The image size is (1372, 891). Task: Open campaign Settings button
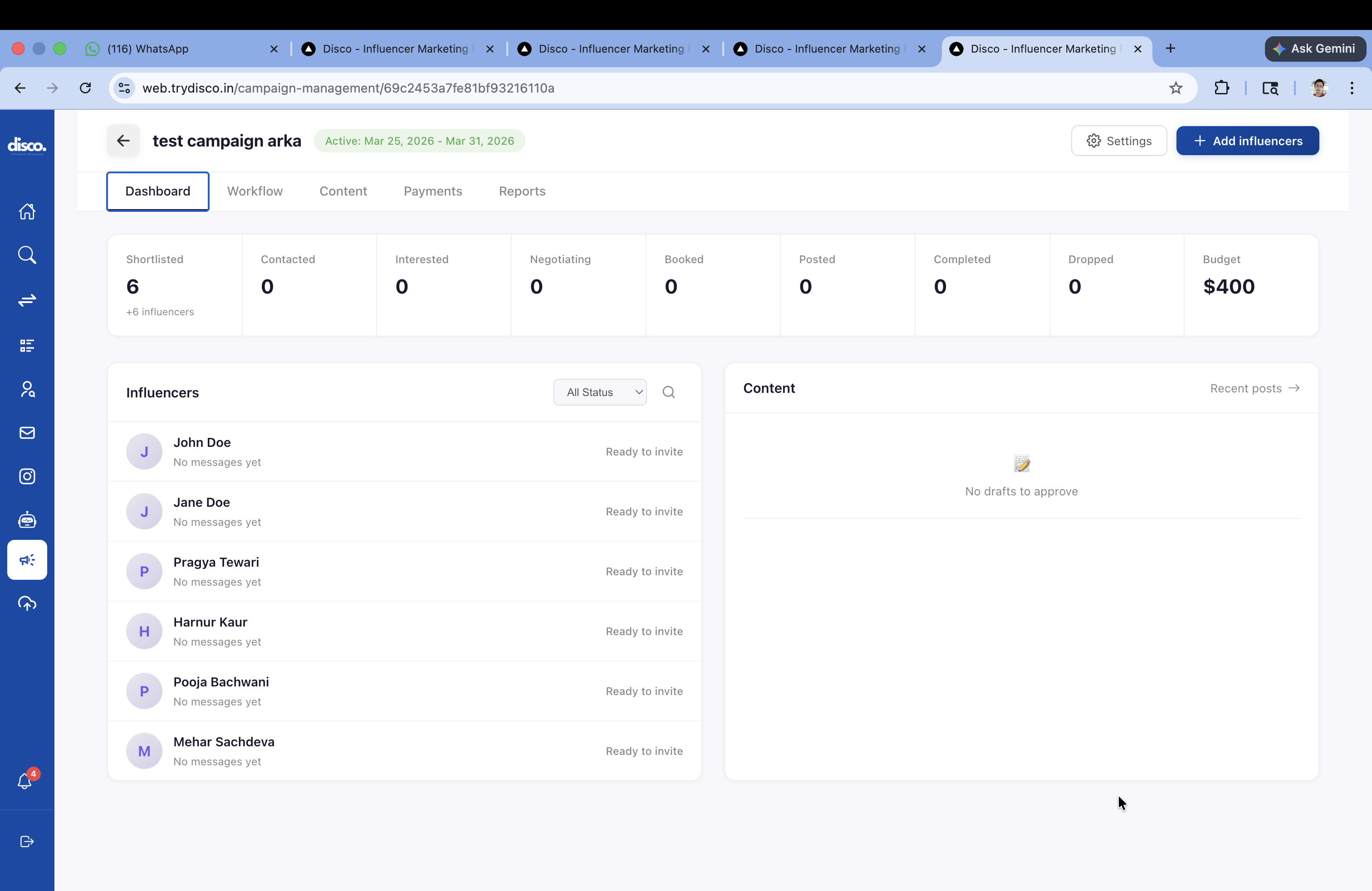(1119, 141)
